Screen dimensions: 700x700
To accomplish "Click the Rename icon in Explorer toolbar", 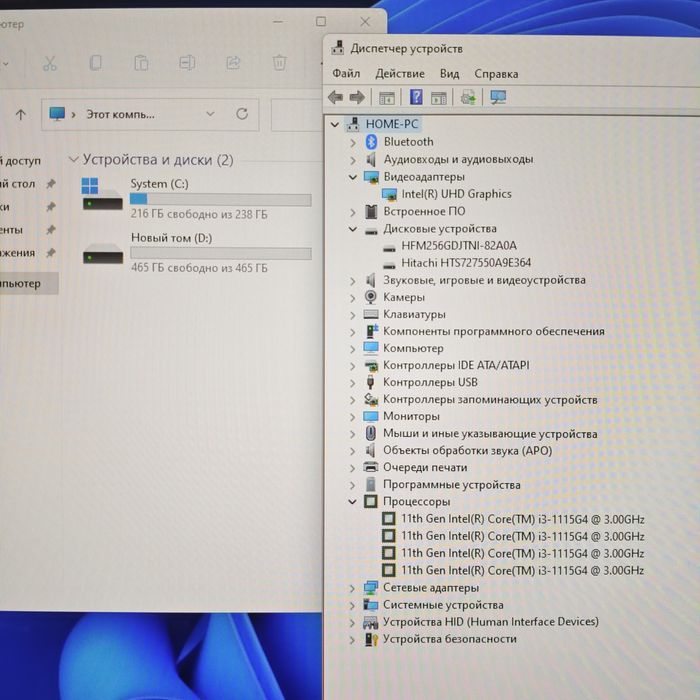I will click(x=187, y=63).
